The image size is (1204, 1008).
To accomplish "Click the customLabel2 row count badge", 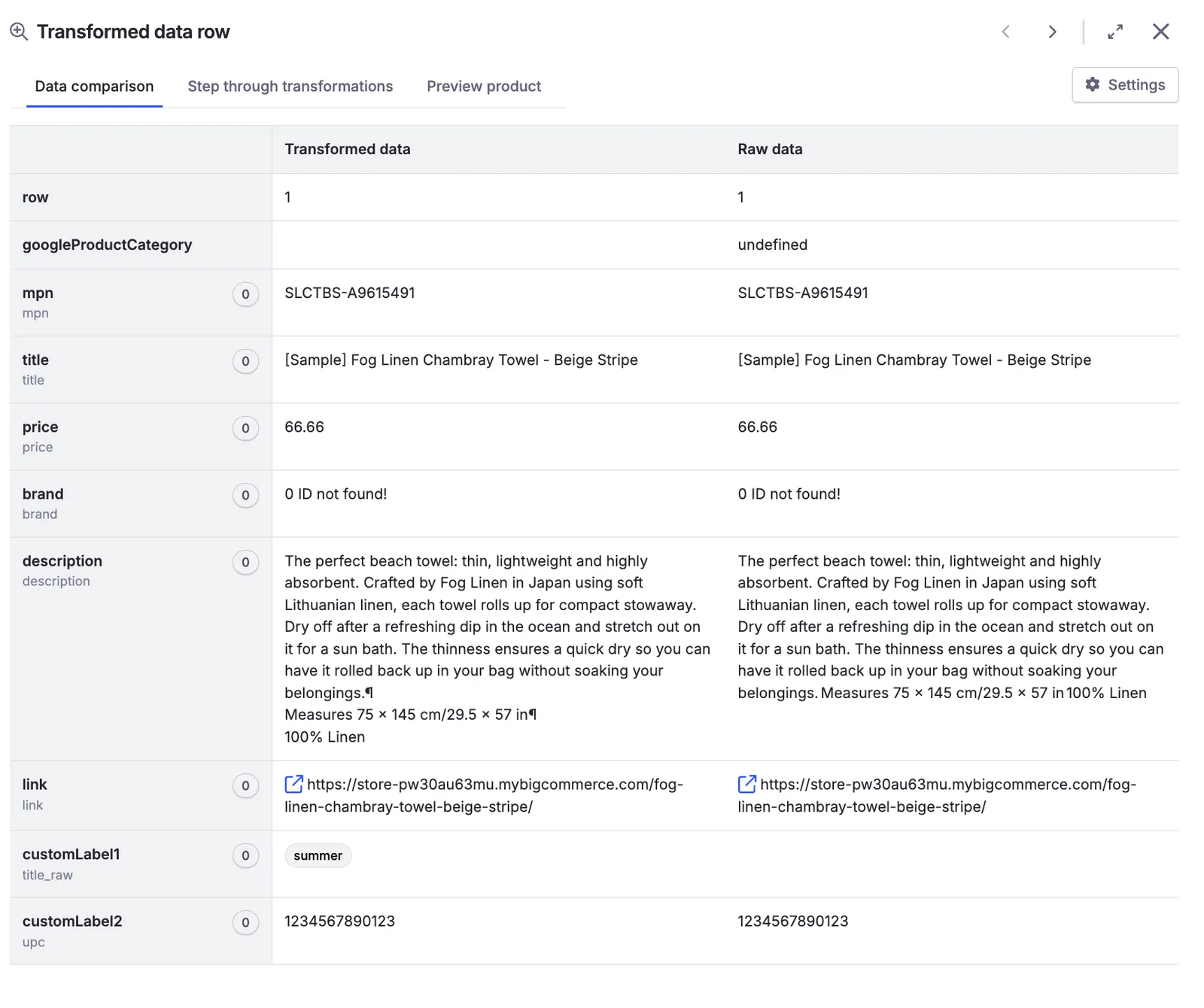I will pos(245,922).
